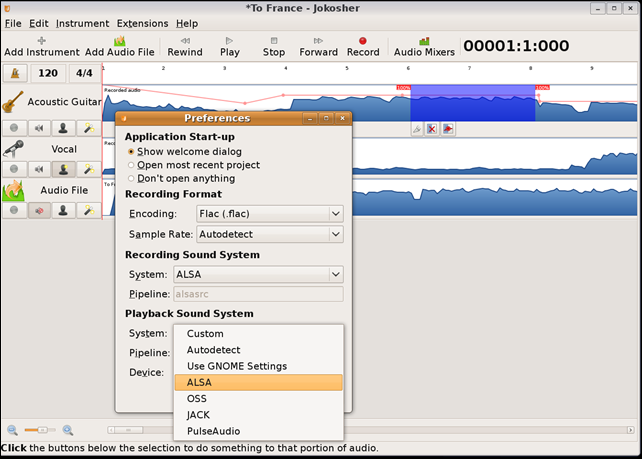The image size is (642, 459).
Task: Open the Instrument menu
Action: click(x=82, y=23)
